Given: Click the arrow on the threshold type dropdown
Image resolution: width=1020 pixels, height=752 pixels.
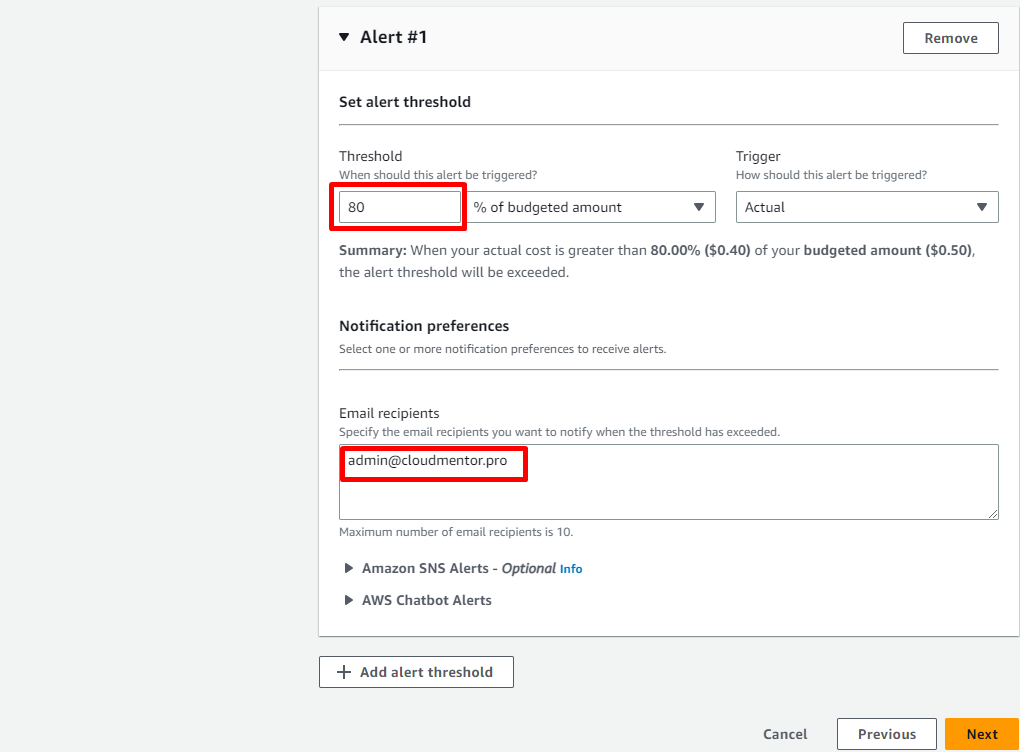Looking at the screenshot, I should (x=699, y=207).
